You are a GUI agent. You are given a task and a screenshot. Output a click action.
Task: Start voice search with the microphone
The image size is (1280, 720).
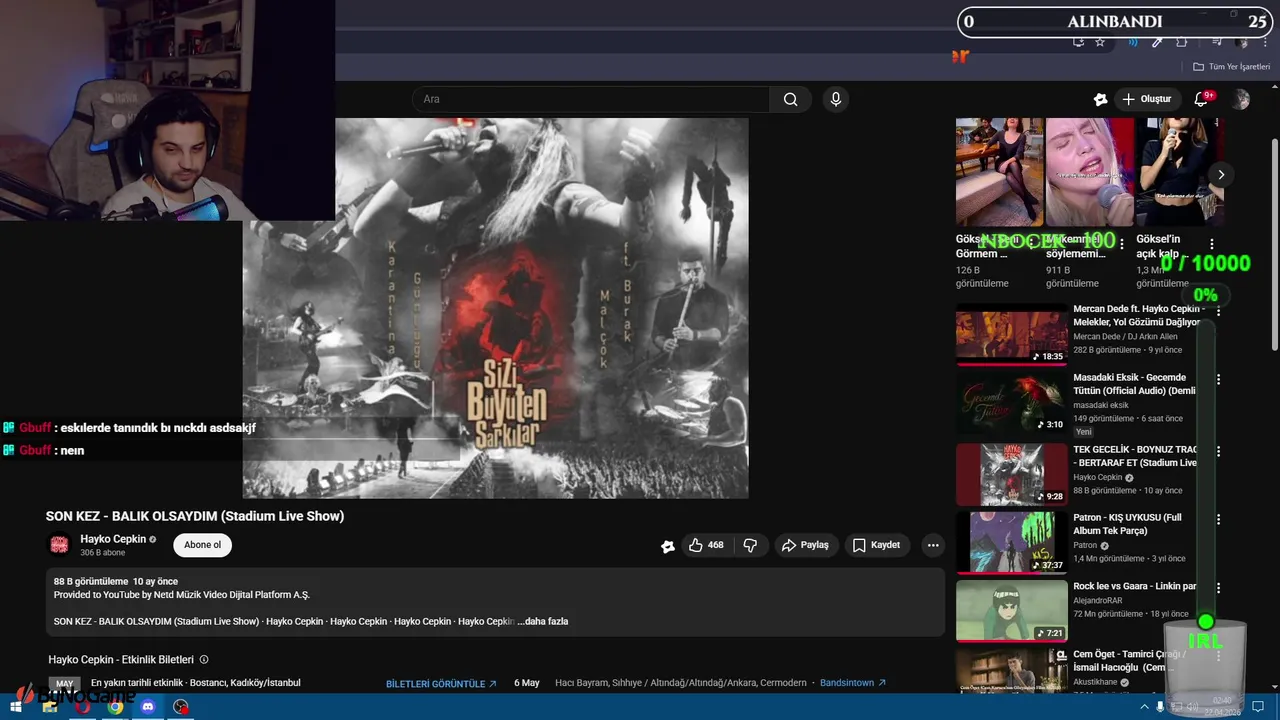coord(836,99)
